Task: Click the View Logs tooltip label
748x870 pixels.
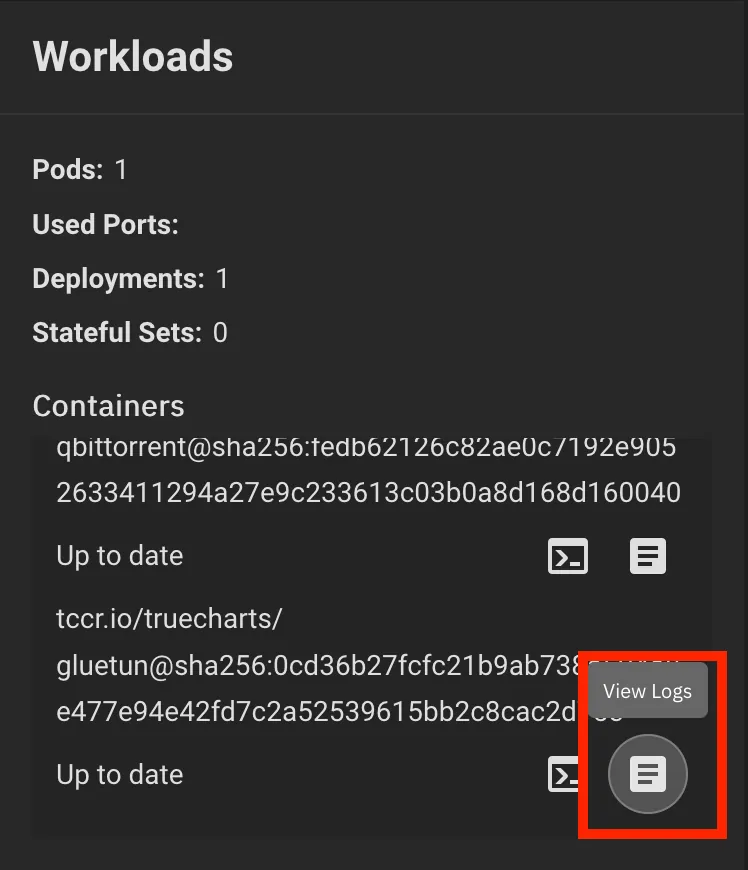Action: 648,690
